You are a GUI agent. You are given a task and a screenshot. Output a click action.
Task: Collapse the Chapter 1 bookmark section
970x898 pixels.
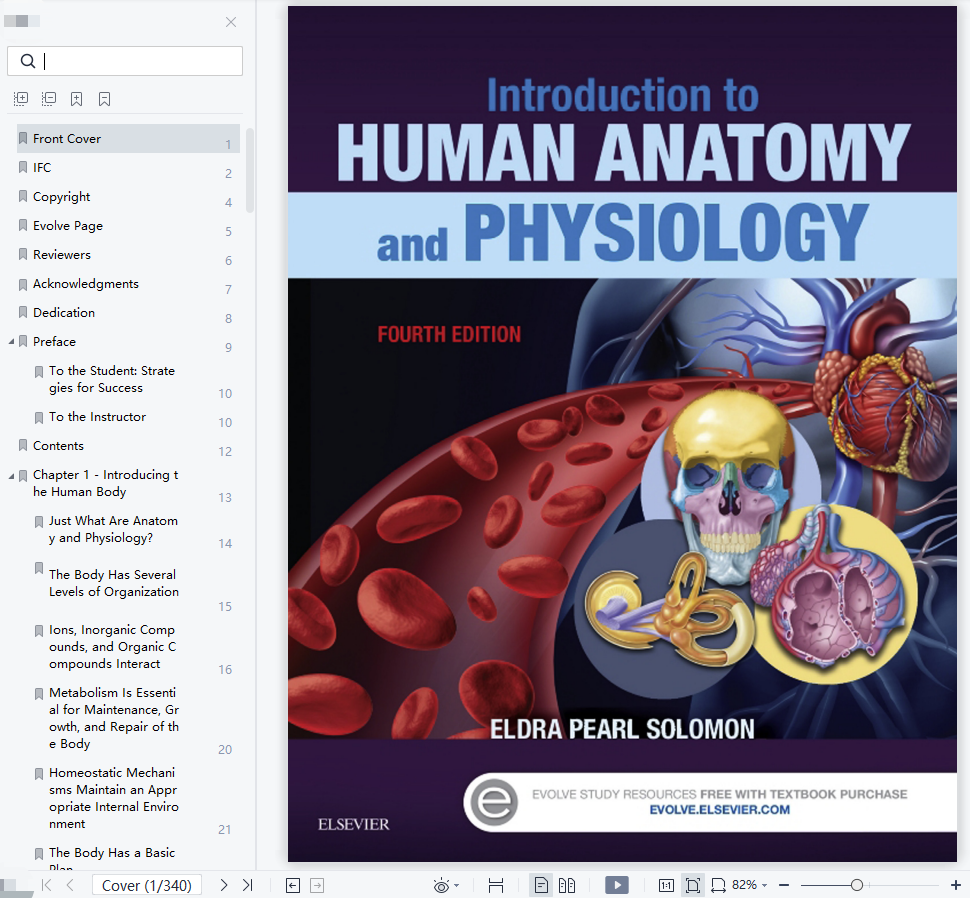click(11, 476)
